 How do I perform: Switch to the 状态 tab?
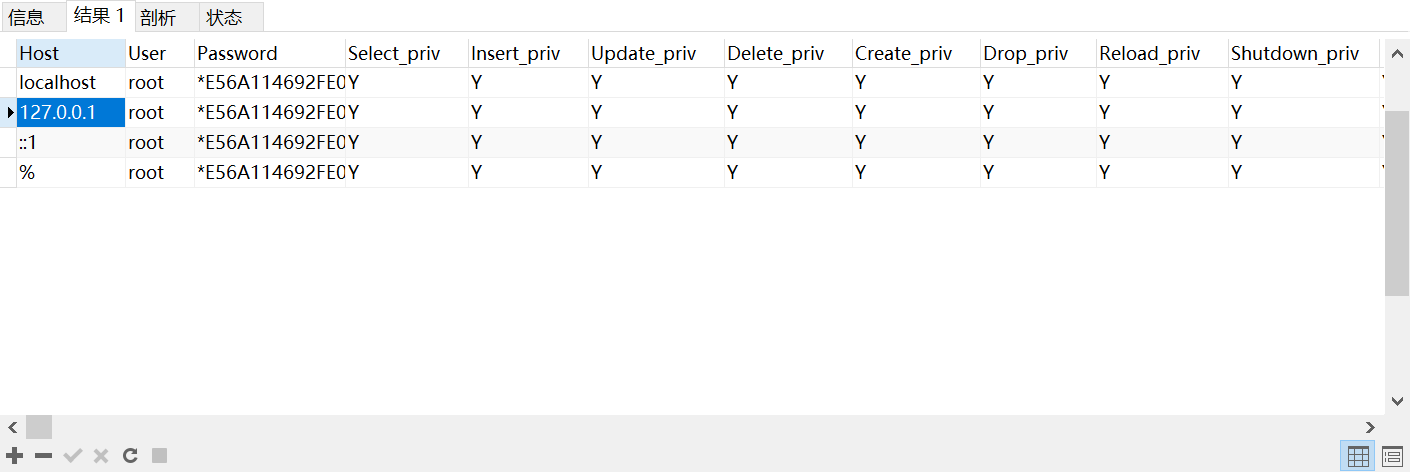click(224, 17)
